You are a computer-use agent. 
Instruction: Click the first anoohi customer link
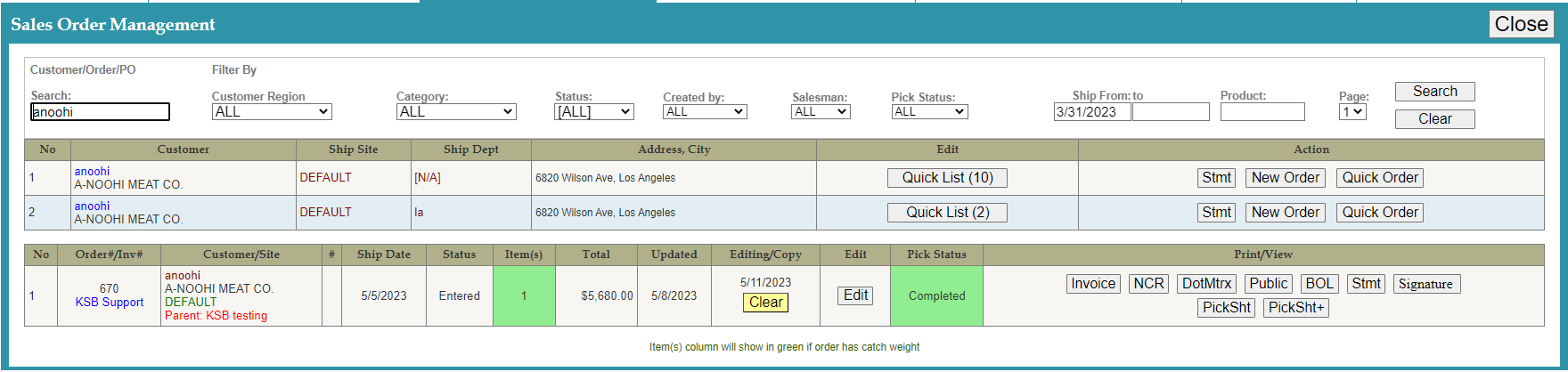coord(92,171)
